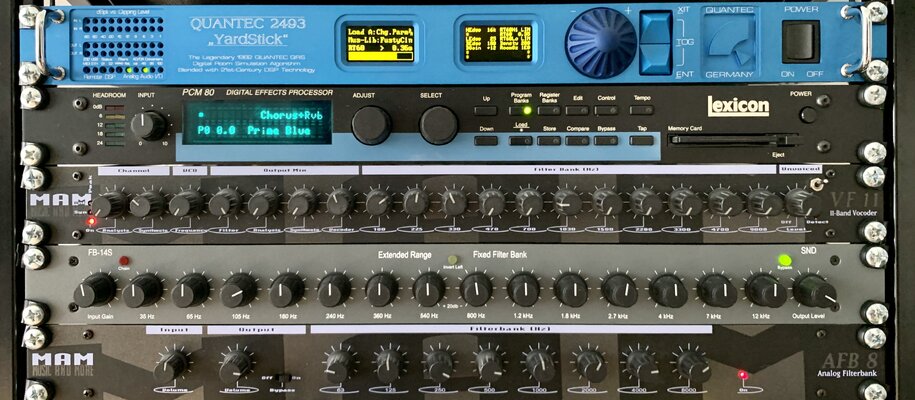Click the Memory Card slot on PCM 80
This screenshot has height=400, width=915.
(734, 140)
